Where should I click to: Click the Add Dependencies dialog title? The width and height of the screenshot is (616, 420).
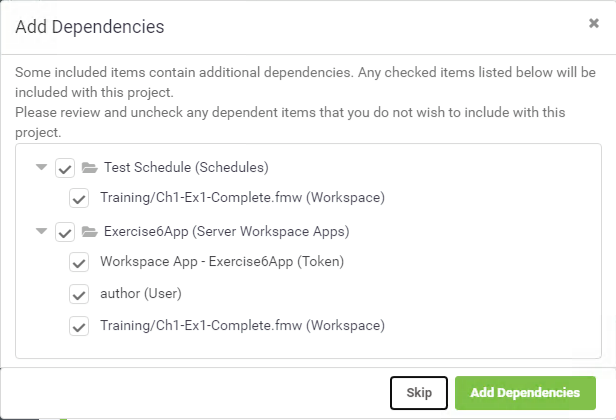pyautogui.click(x=90, y=27)
